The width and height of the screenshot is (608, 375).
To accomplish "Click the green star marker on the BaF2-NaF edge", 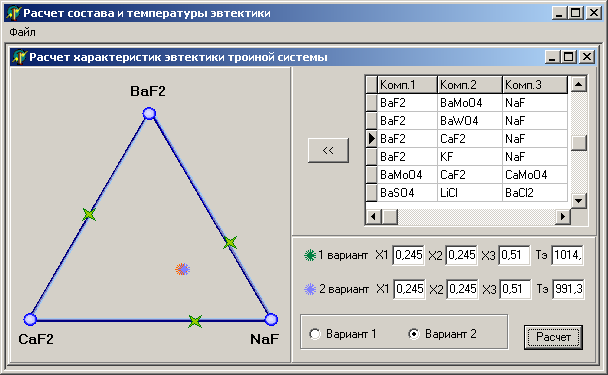I will click(x=230, y=243).
